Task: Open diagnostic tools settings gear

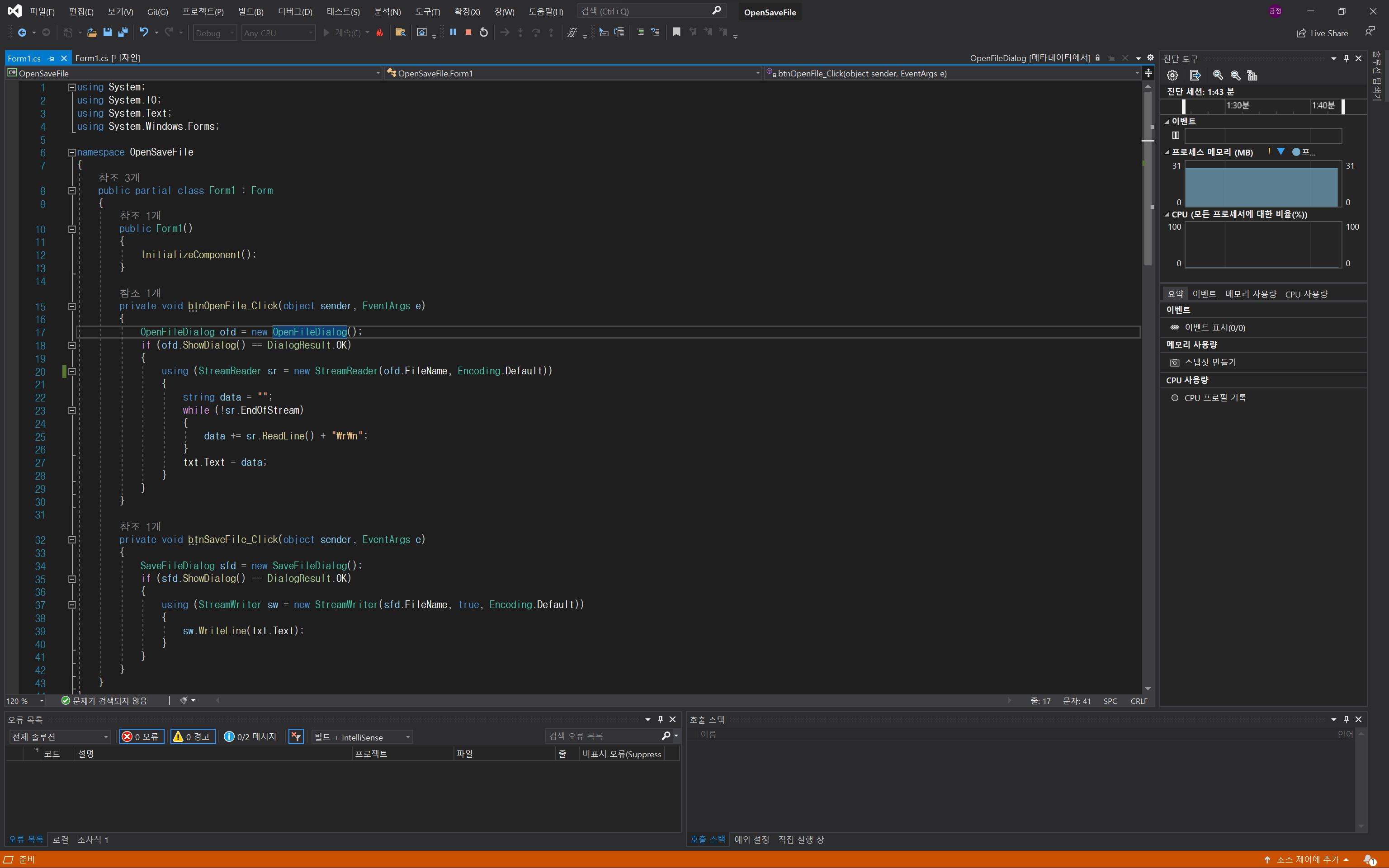Action: pyautogui.click(x=1172, y=75)
